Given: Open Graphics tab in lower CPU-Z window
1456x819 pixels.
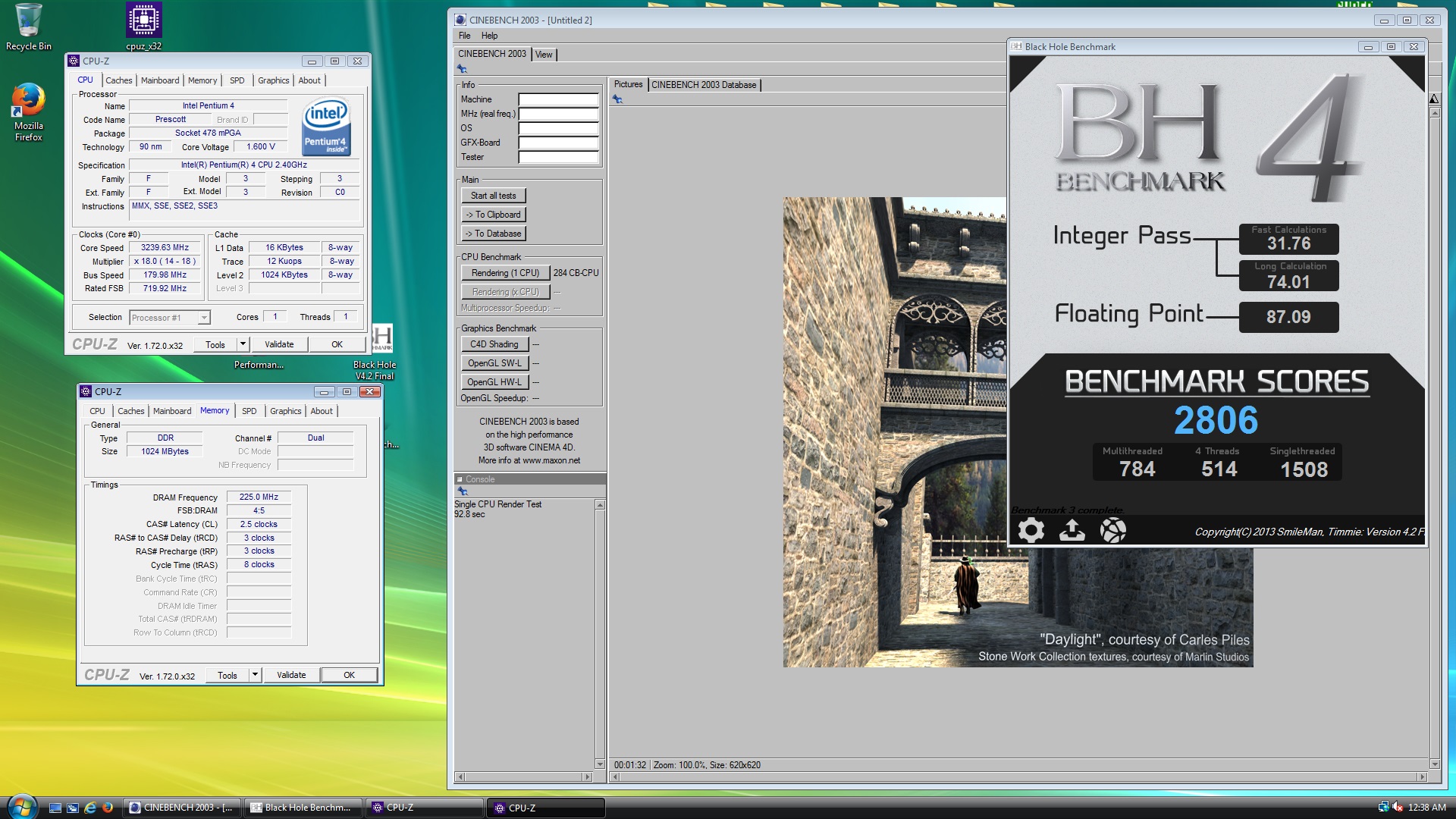Looking at the screenshot, I should click(x=286, y=411).
